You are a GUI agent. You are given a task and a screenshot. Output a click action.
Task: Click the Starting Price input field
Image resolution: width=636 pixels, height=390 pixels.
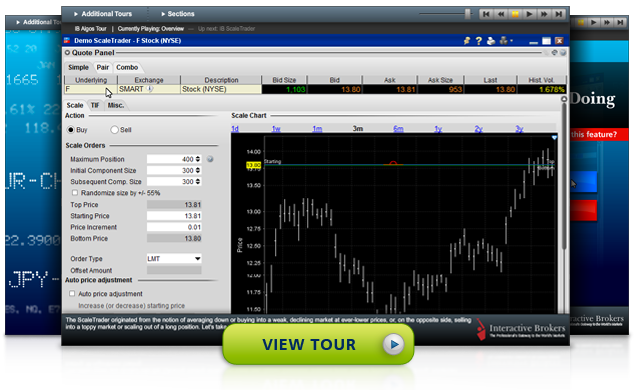pyautogui.click(x=174, y=216)
